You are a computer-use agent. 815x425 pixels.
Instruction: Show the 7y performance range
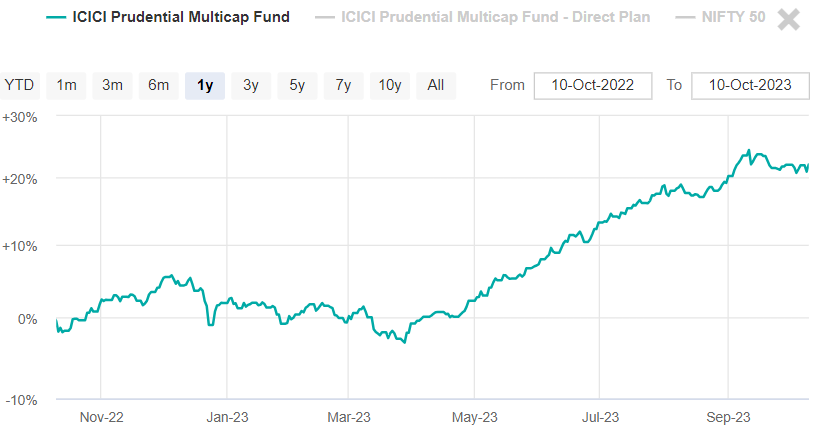click(343, 85)
